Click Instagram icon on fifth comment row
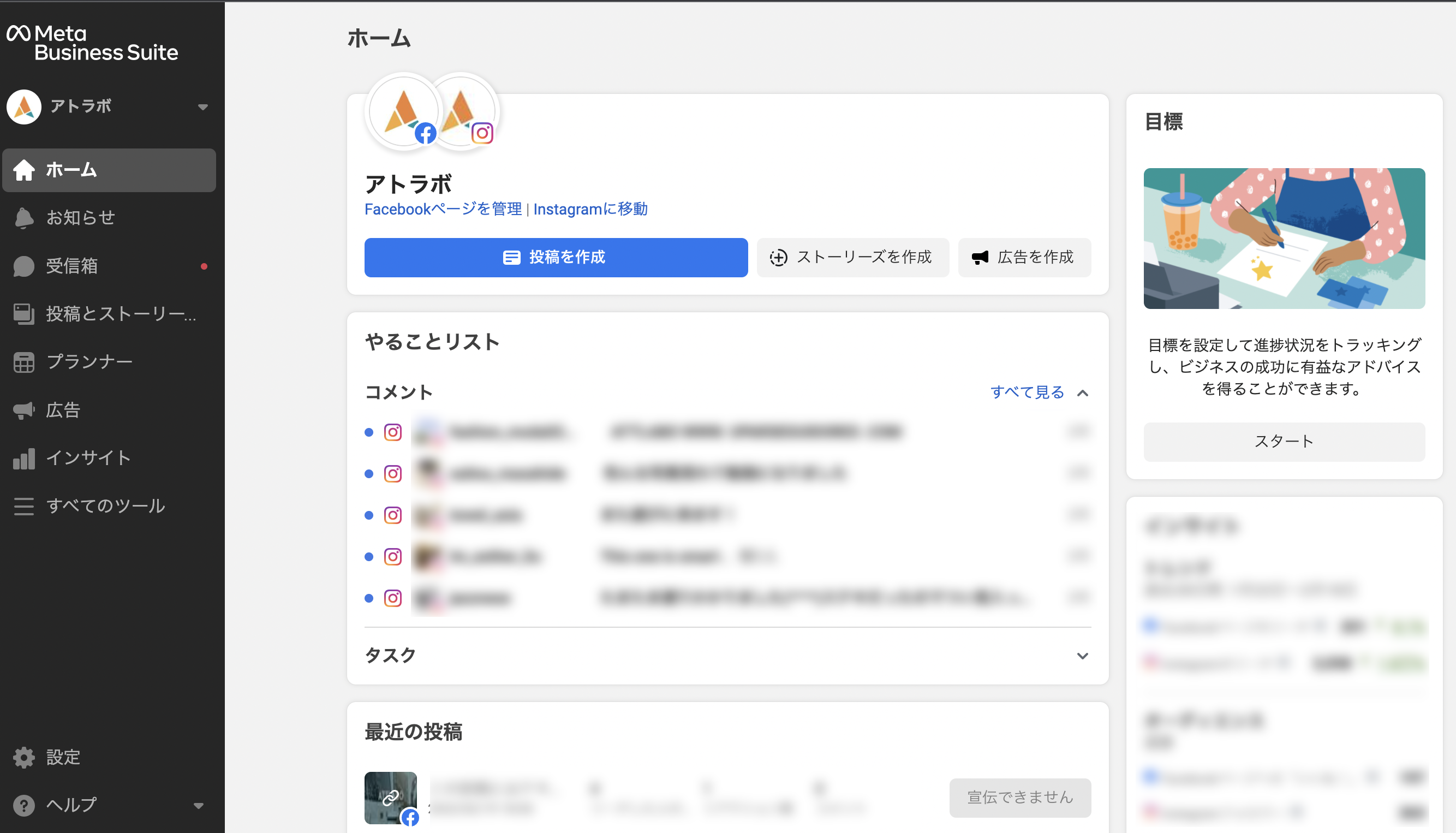Screen dimensions: 1456x833 coord(393,598)
